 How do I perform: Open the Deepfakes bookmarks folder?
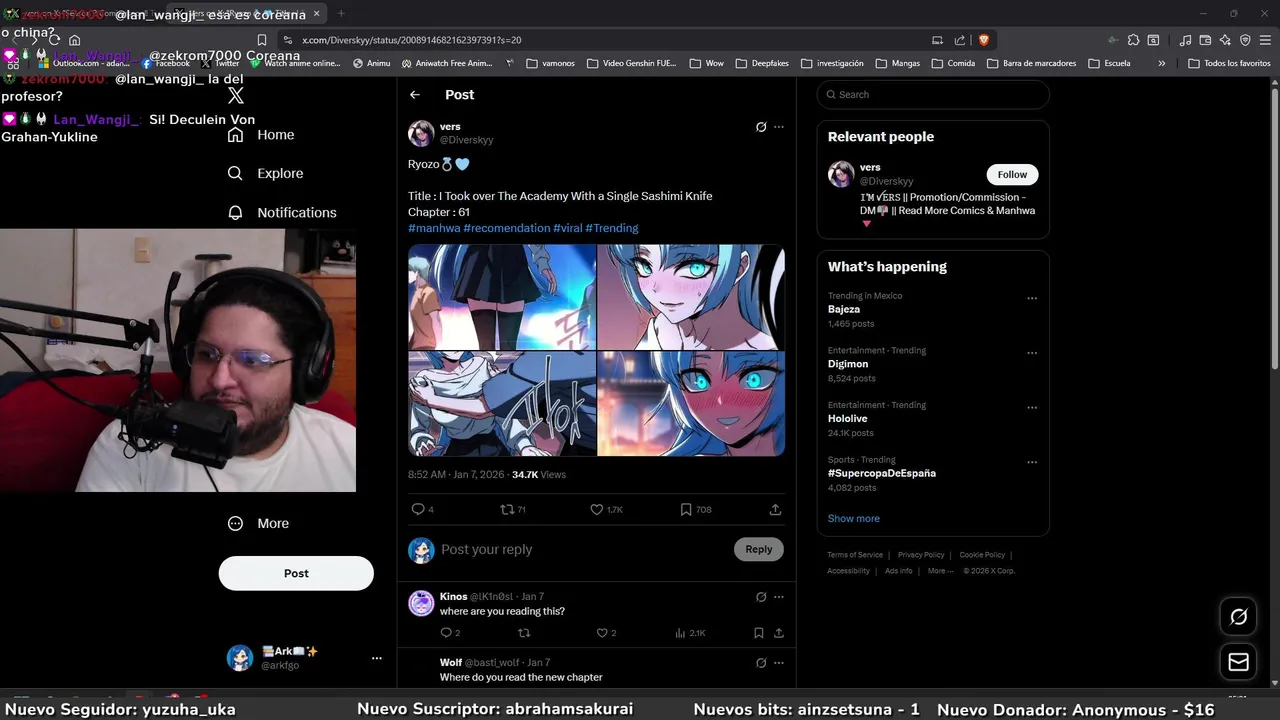click(x=762, y=63)
